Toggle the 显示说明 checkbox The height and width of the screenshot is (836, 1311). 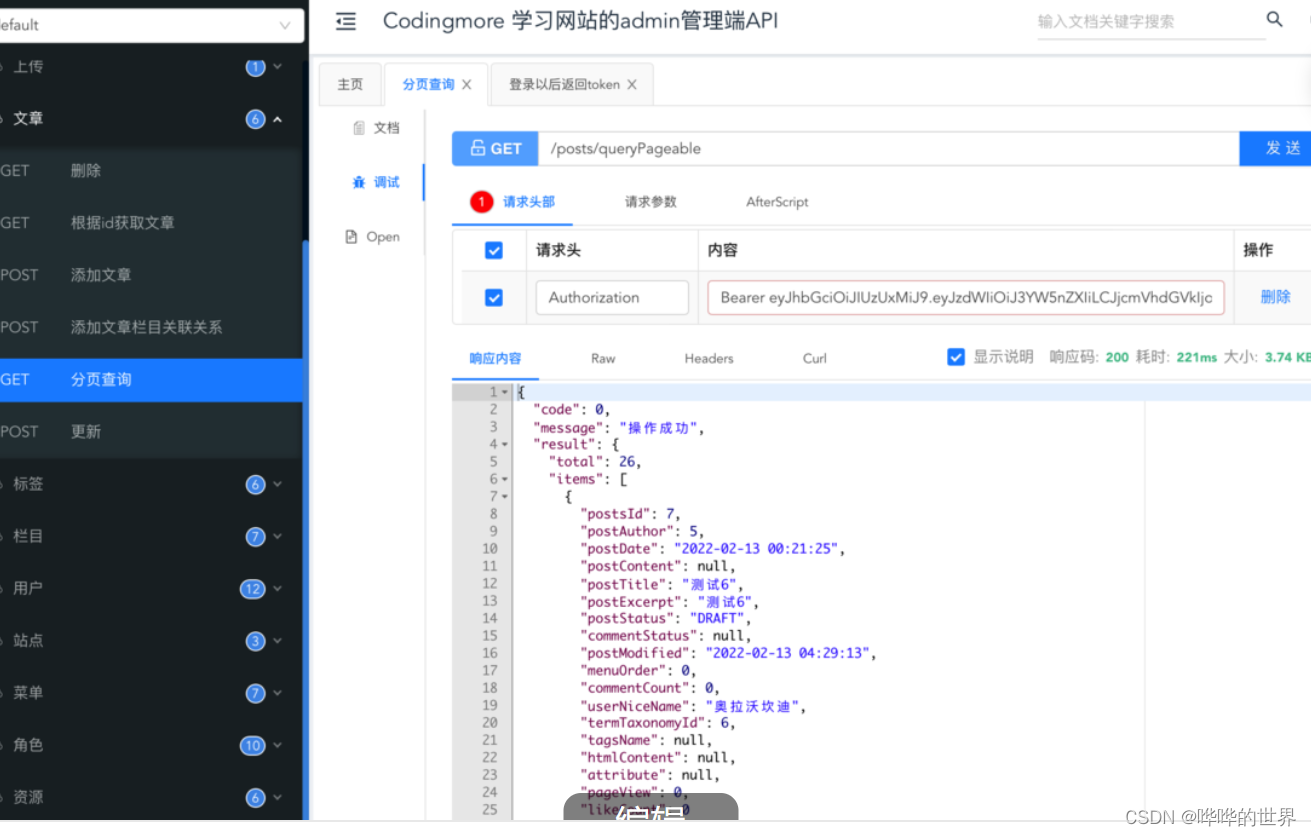tap(956, 357)
